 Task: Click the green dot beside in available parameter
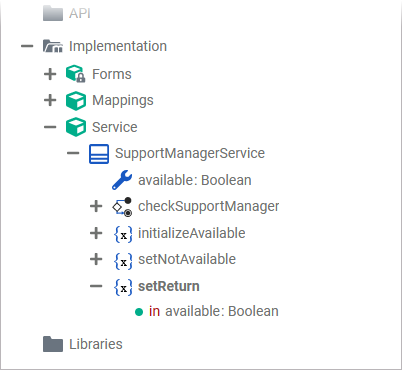(139, 312)
